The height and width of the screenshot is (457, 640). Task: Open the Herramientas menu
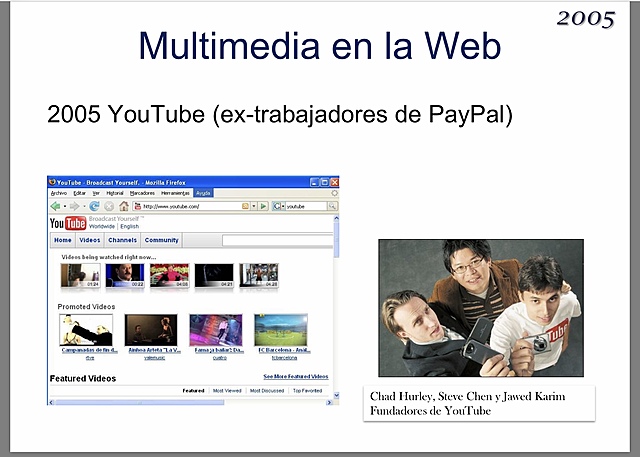coord(175,193)
